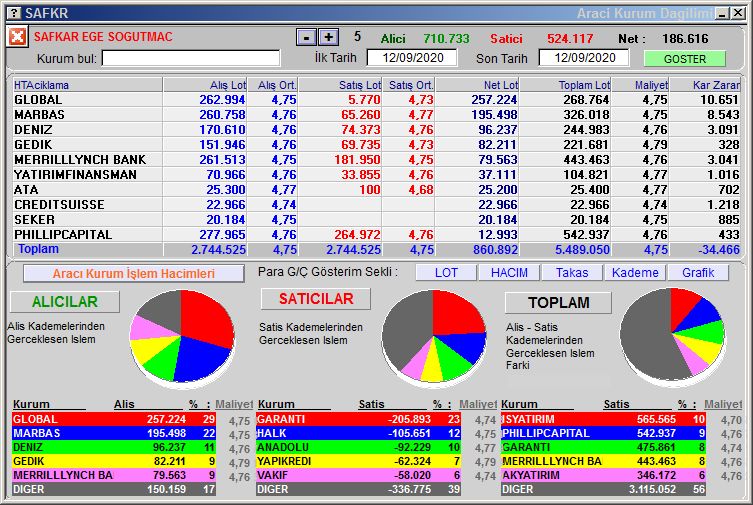Click the TOPLAM button
753x505 pixels.
(559, 302)
